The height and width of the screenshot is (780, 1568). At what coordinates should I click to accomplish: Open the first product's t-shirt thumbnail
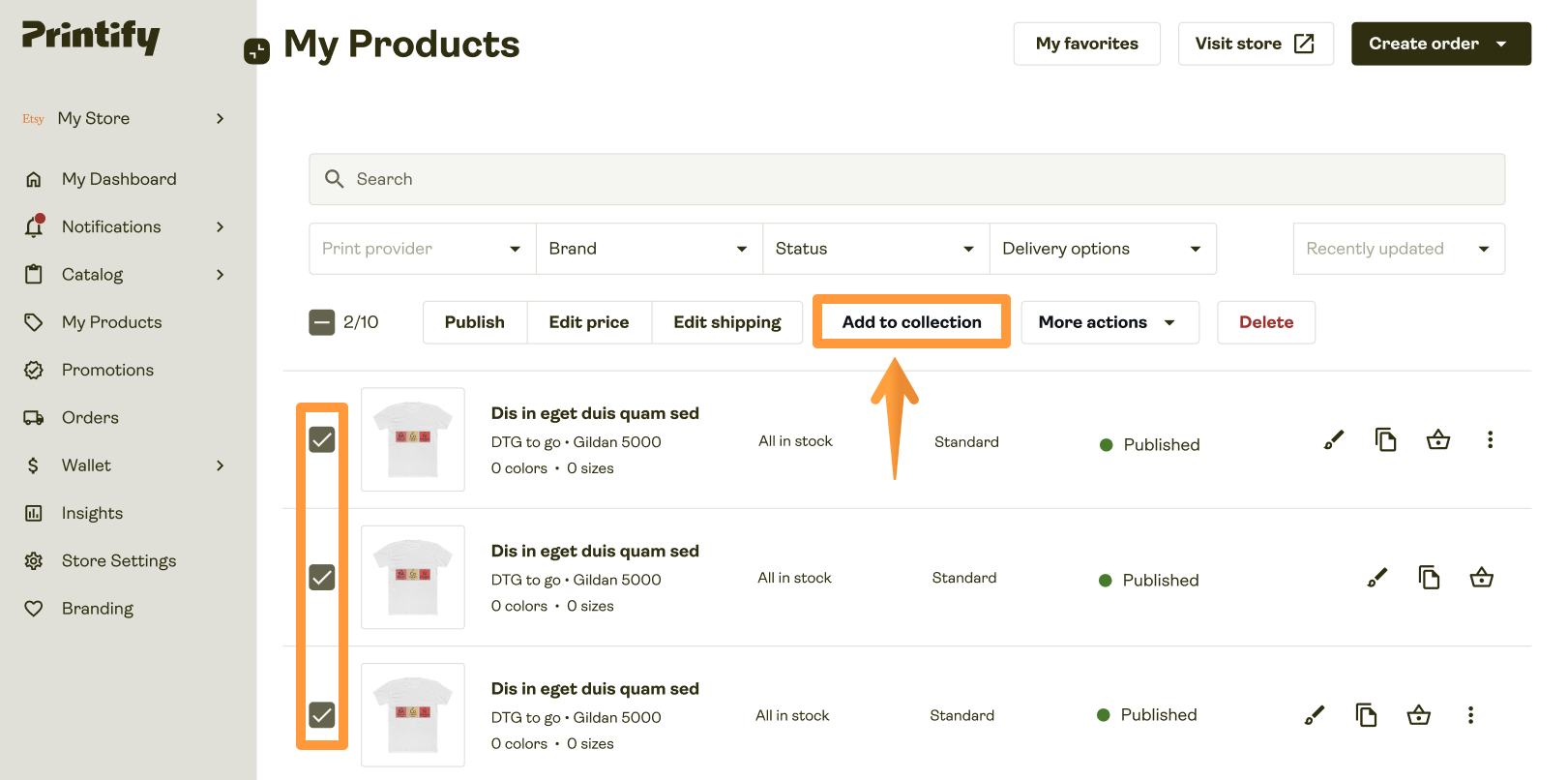pos(413,440)
